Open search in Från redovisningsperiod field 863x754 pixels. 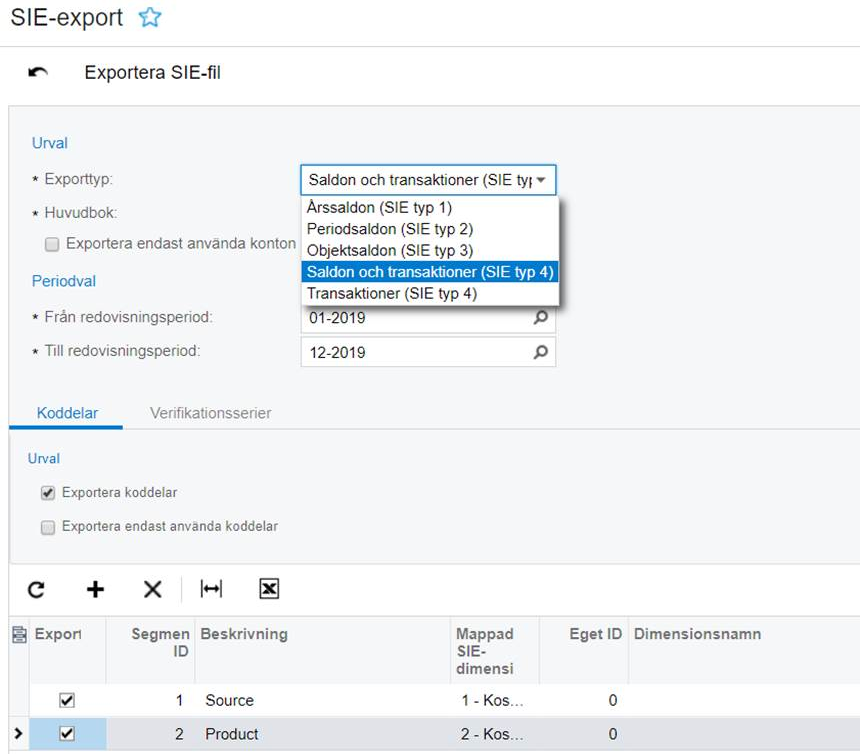click(x=541, y=318)
